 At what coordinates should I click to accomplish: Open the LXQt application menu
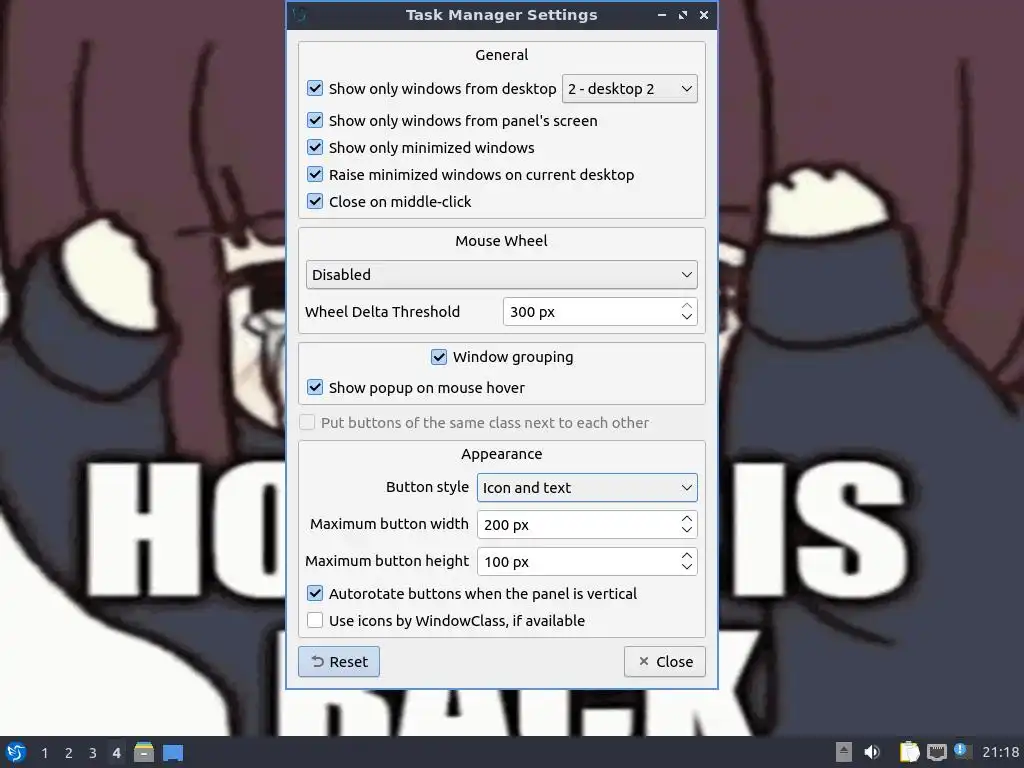[16, 752]
